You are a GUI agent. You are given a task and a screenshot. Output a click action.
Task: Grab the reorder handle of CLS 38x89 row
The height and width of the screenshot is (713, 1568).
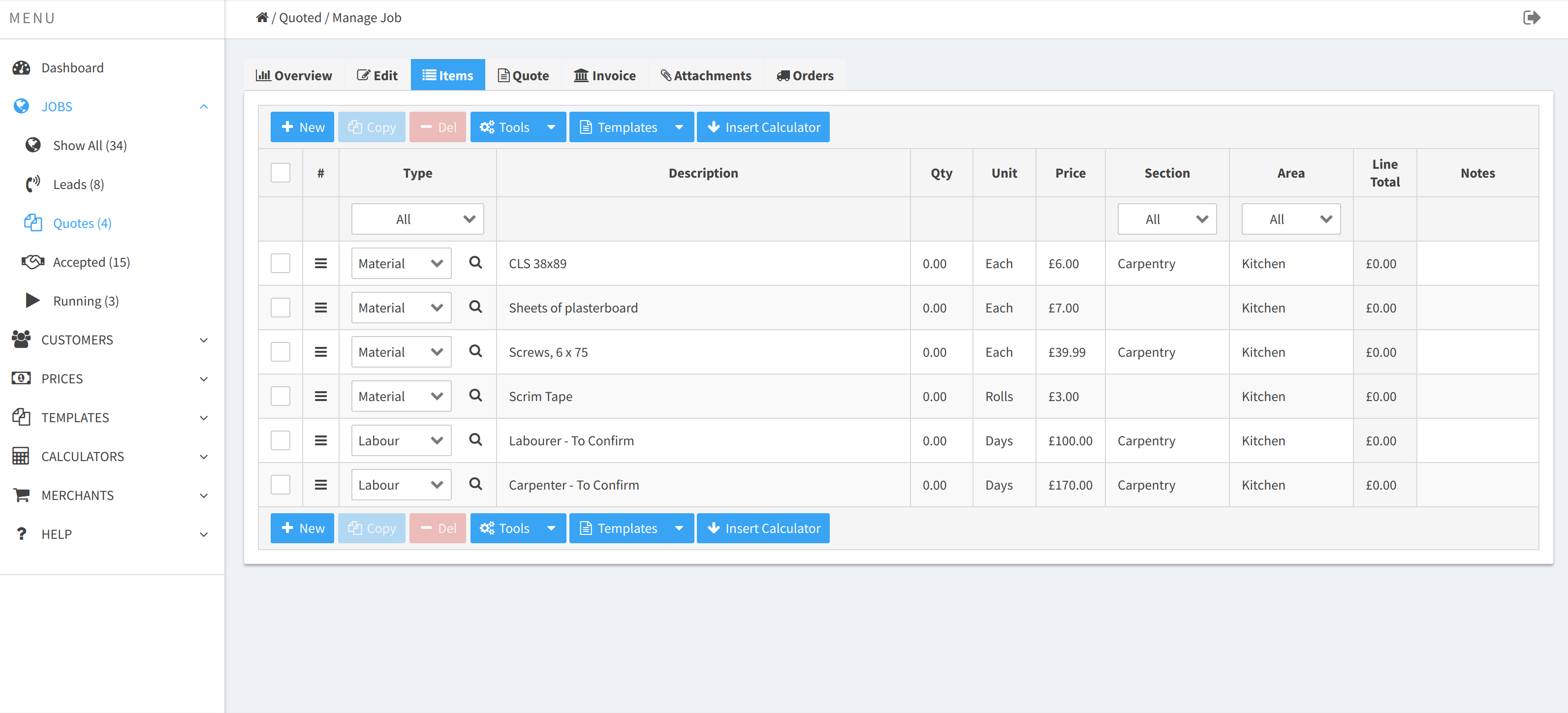(x=321, y=263)
